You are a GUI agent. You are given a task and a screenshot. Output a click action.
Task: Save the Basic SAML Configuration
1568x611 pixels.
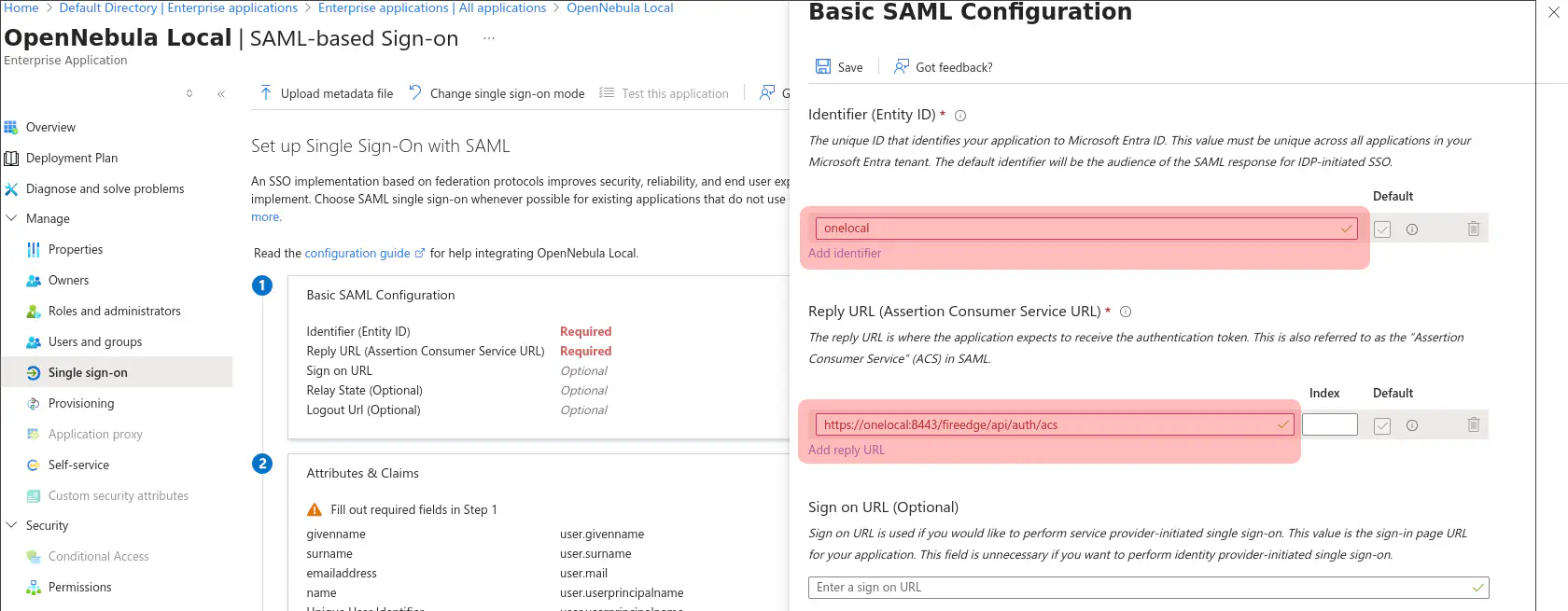(x=839, y=67)
